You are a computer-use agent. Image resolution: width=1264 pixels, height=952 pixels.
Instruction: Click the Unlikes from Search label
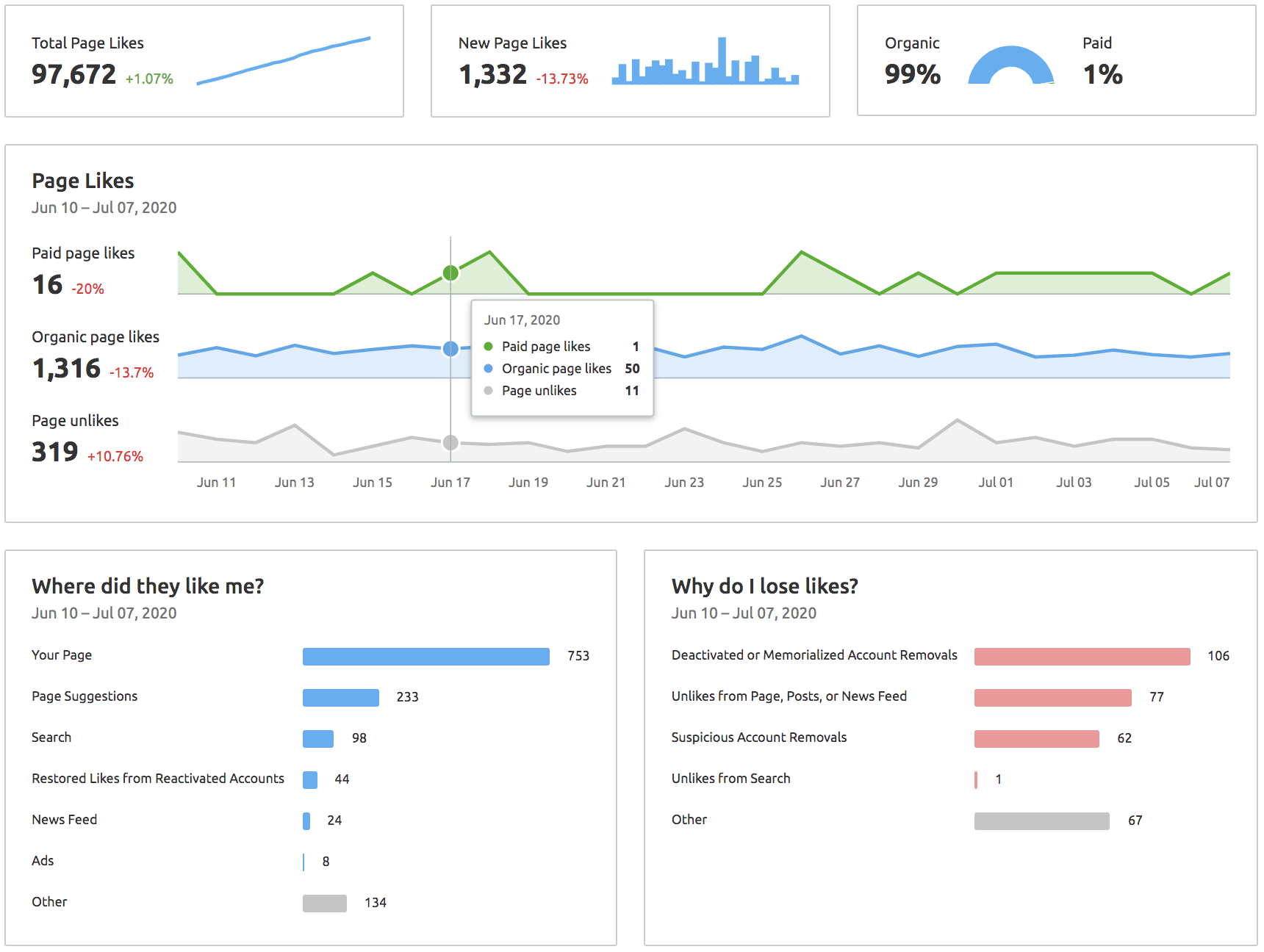[x=731, y=779]
